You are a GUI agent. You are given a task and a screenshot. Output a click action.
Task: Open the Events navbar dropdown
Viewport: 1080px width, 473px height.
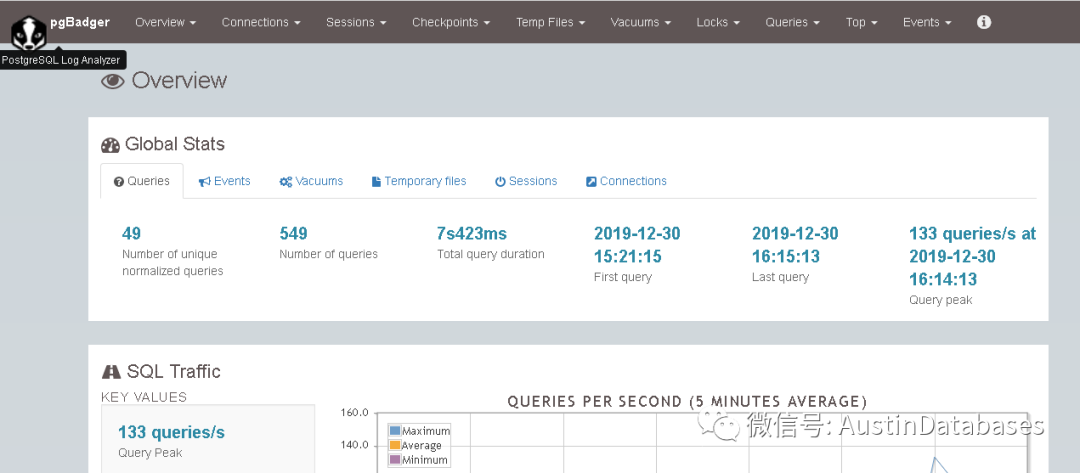point(927,22)
